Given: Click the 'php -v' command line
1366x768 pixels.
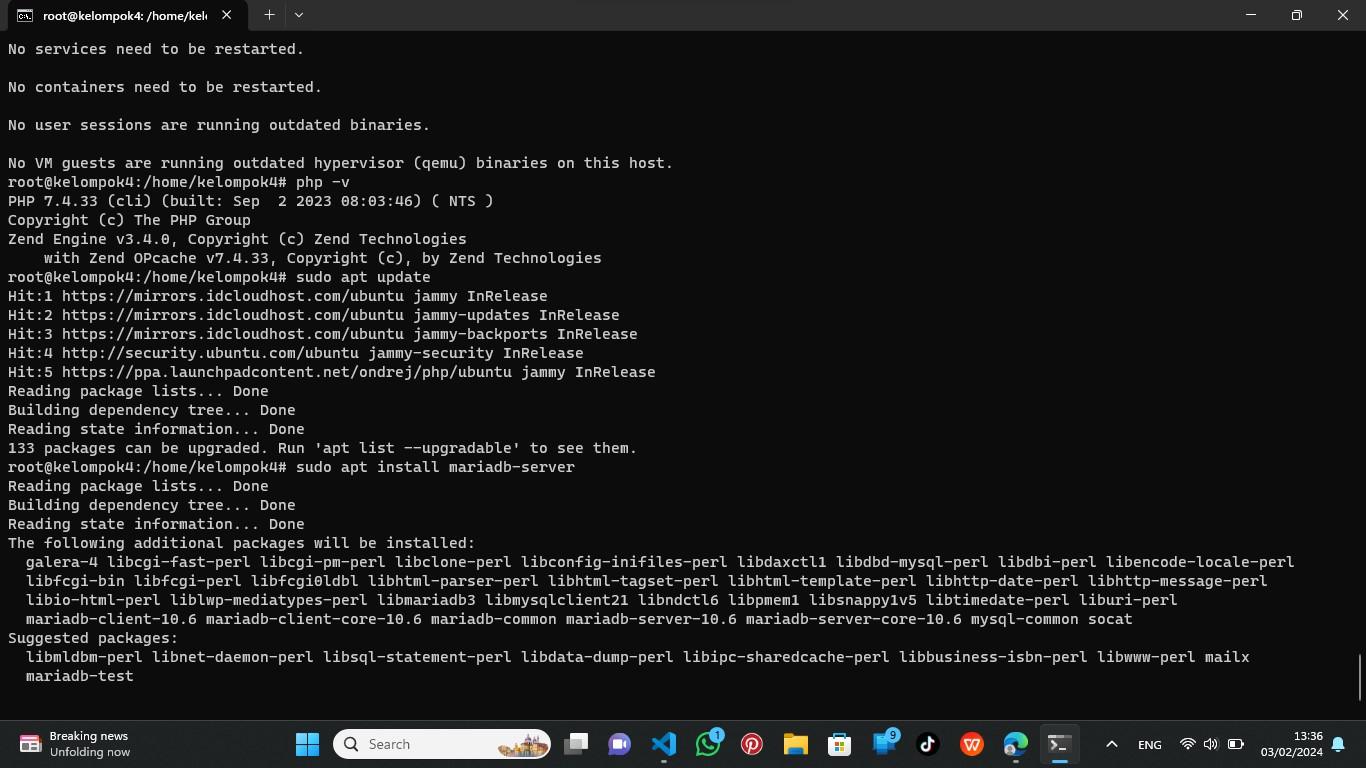Looking at the screenshot, I should pos(179,182).
